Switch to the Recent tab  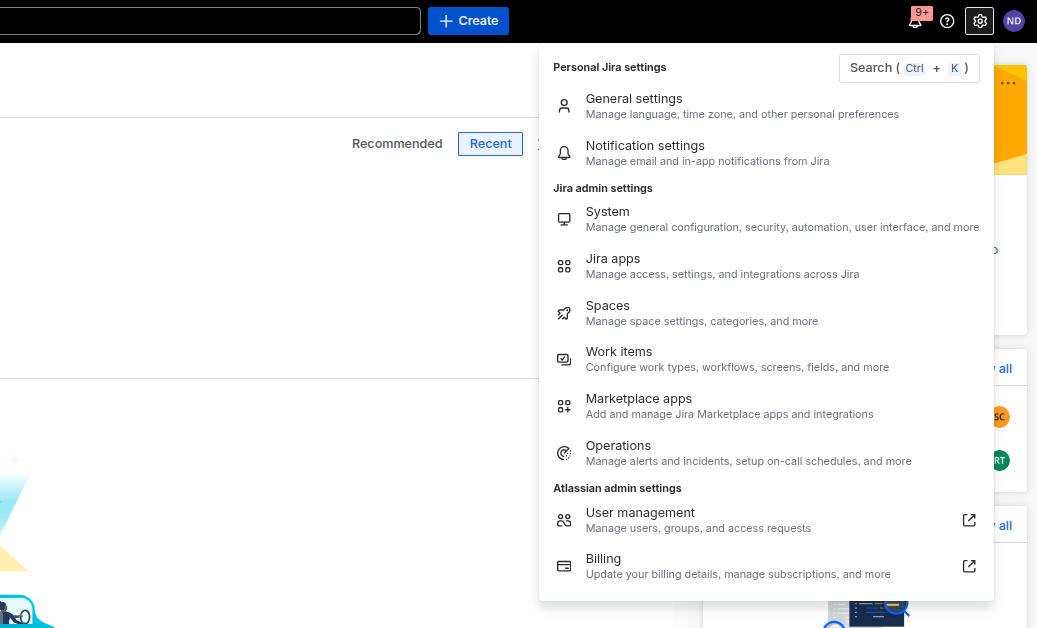[x=490, y=144]
